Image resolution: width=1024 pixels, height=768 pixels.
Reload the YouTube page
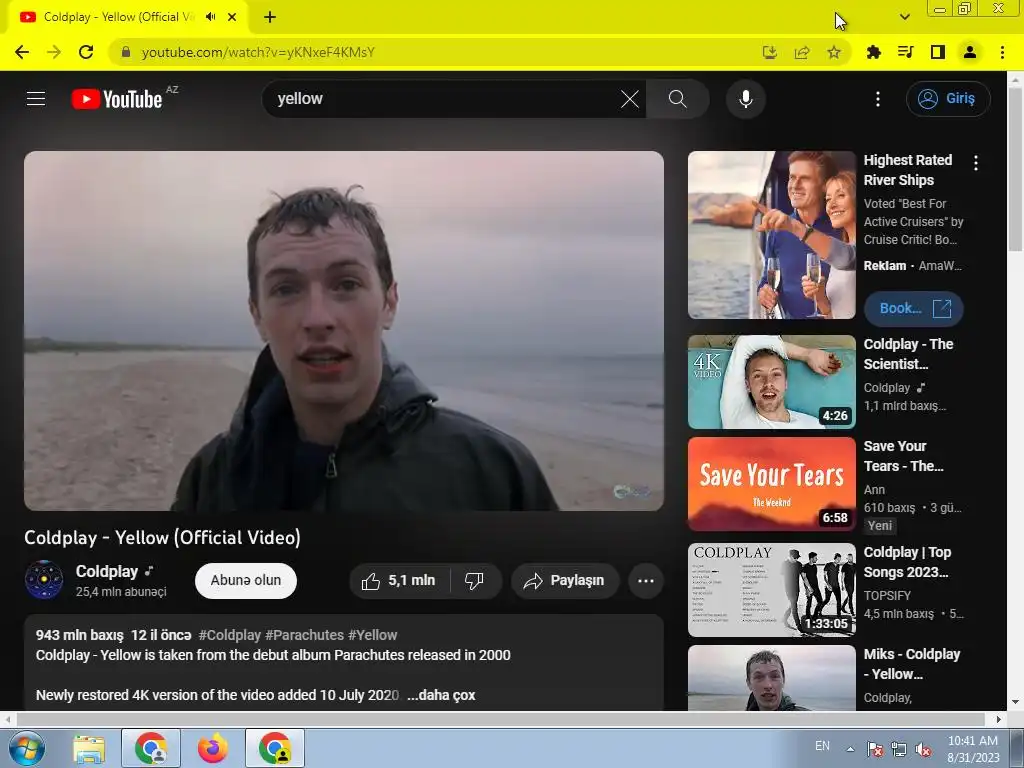point(86,52)
